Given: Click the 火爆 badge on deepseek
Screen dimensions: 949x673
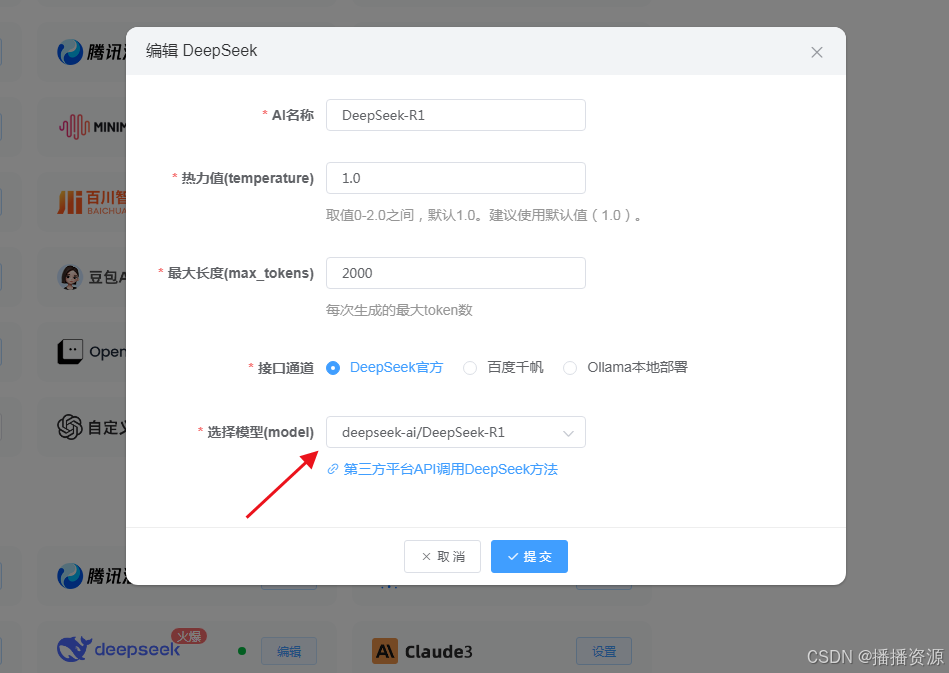Looking at the screenshot, I should tap(189, 636).
